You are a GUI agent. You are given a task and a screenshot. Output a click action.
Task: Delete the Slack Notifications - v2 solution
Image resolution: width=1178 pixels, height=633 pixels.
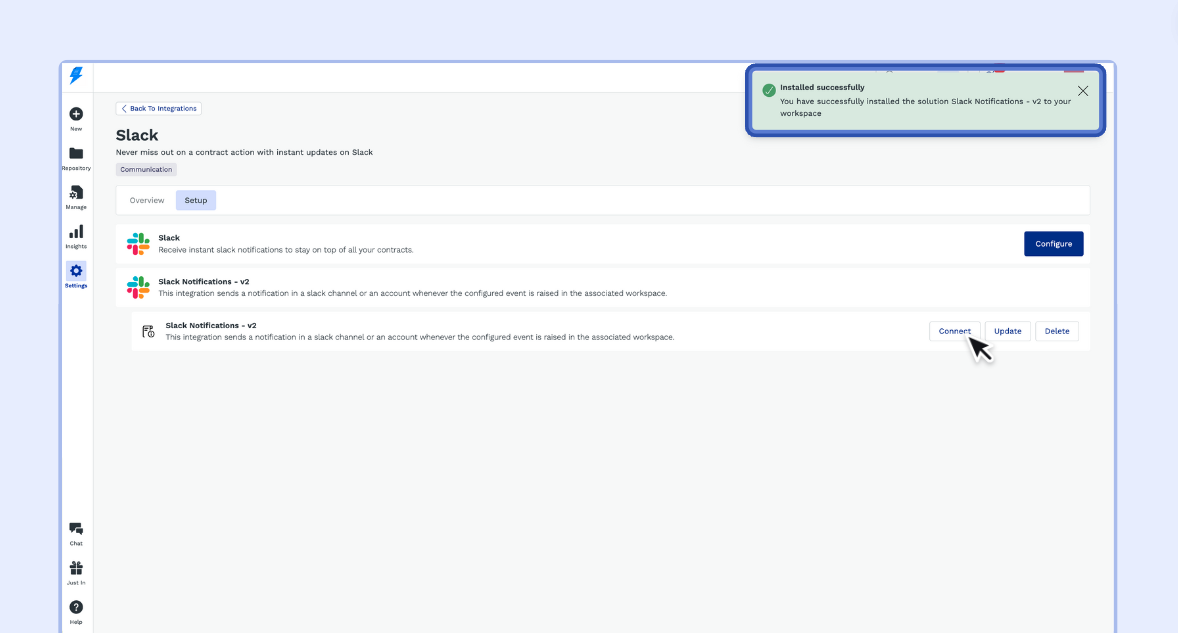point(1056,331)
